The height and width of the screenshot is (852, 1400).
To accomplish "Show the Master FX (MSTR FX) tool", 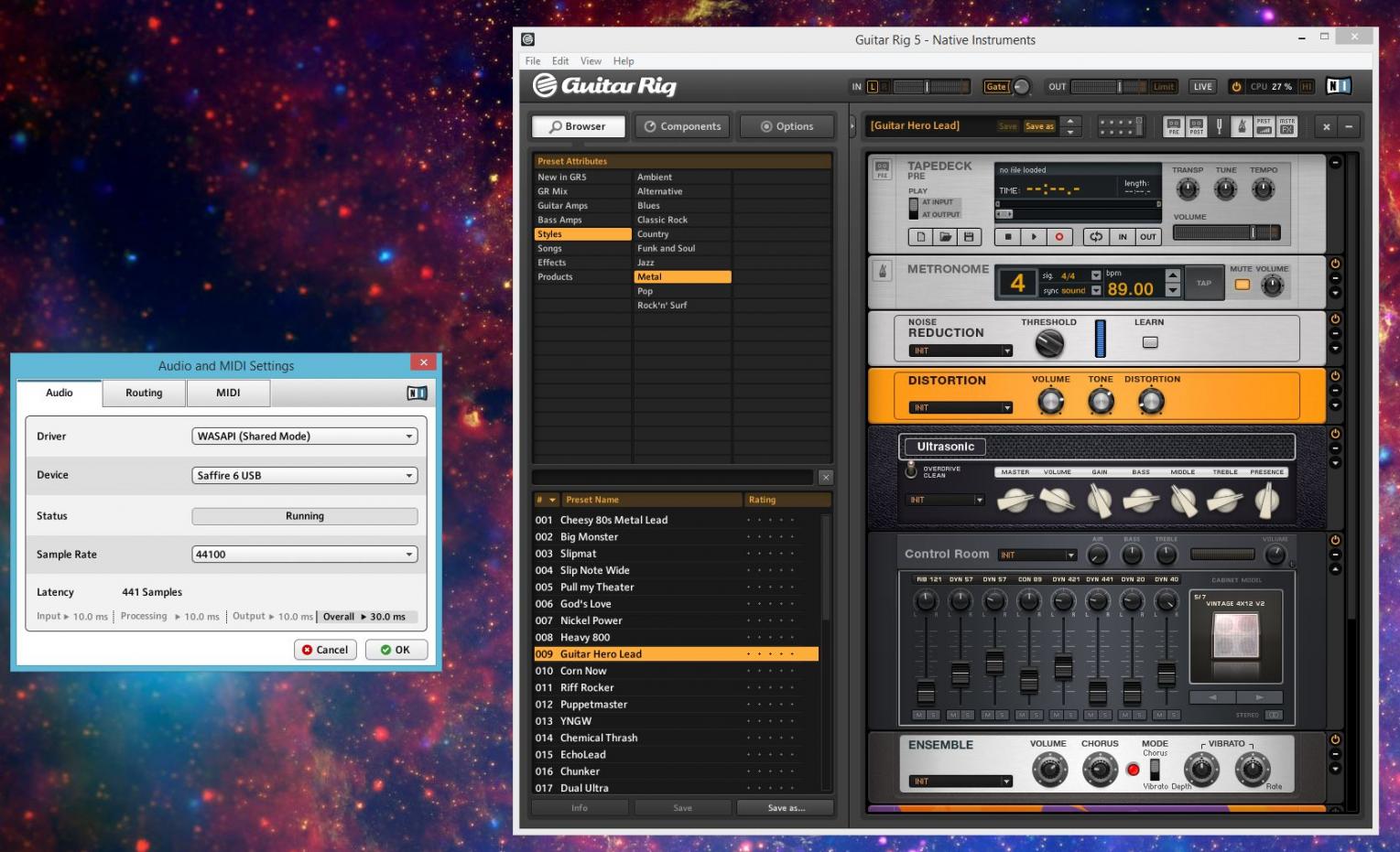I will coord(1286,126).
